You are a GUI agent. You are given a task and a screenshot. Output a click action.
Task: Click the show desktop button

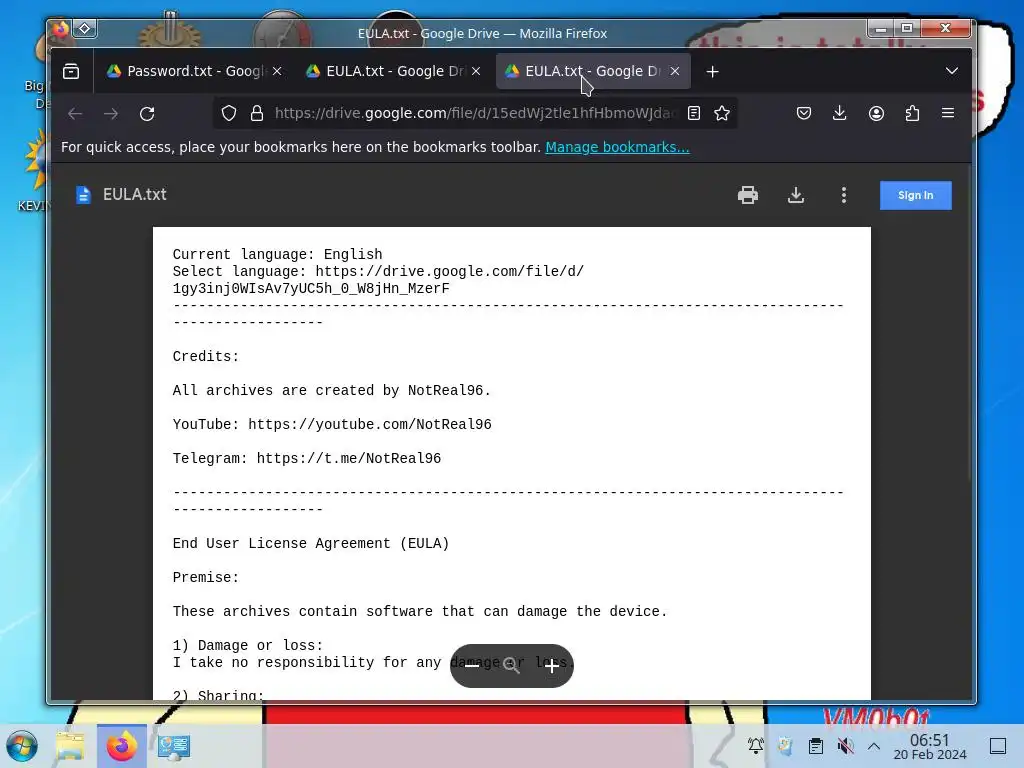click(998, 746)
